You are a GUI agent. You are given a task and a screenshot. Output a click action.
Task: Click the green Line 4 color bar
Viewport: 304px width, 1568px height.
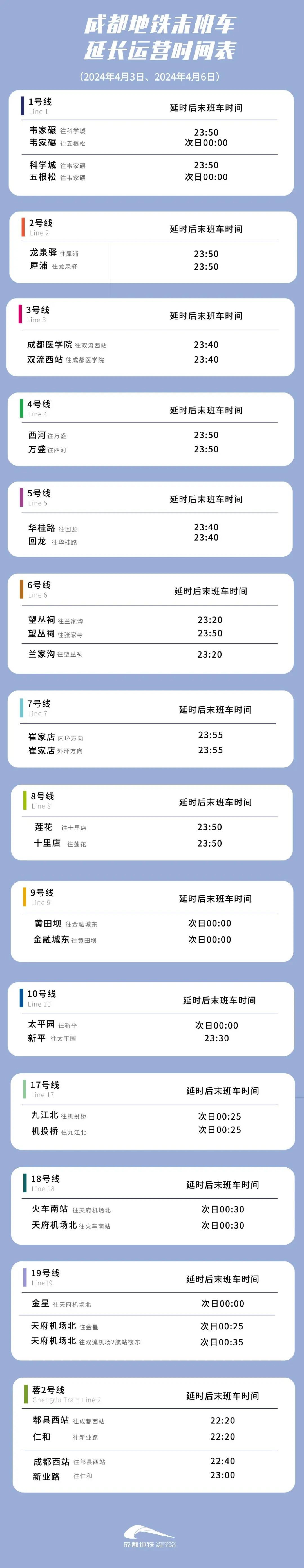pyautogui.click(x=21, y=408)
